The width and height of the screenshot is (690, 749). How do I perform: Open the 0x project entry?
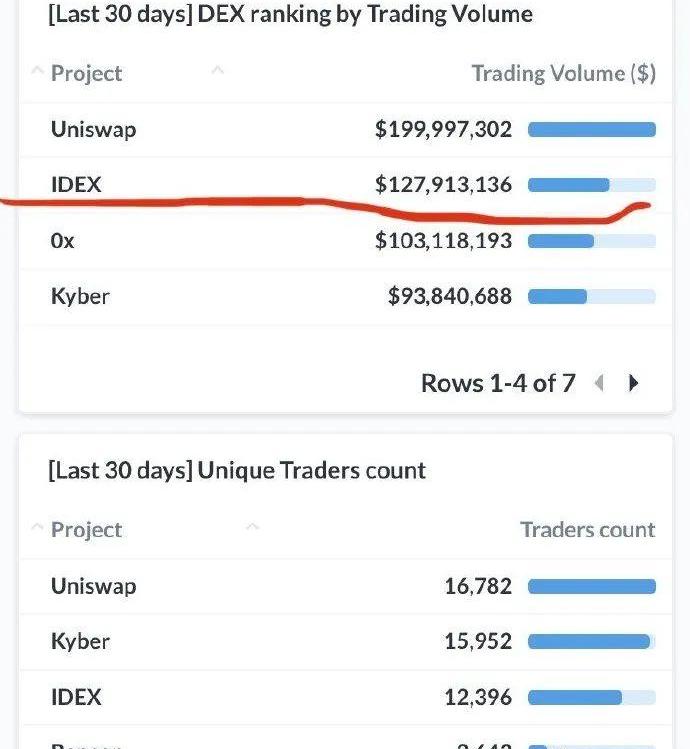62,241
